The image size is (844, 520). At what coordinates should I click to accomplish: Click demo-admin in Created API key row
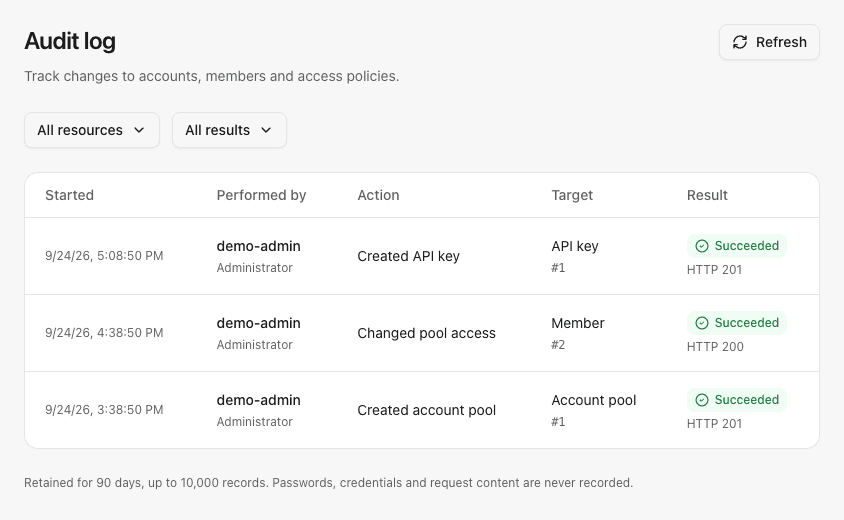pos(258,246)
